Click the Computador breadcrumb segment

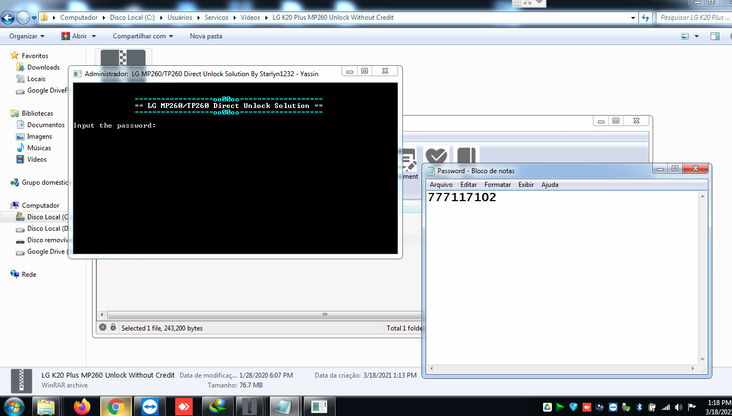(79, 17)
